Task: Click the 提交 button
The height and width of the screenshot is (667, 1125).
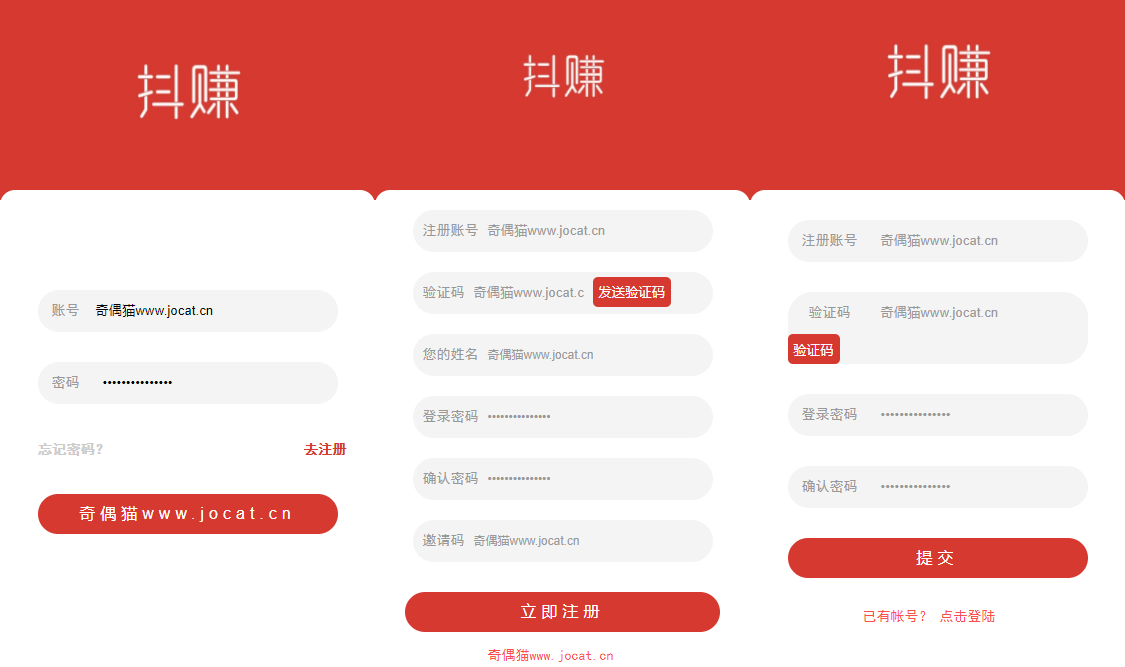Action: (938, 558)
